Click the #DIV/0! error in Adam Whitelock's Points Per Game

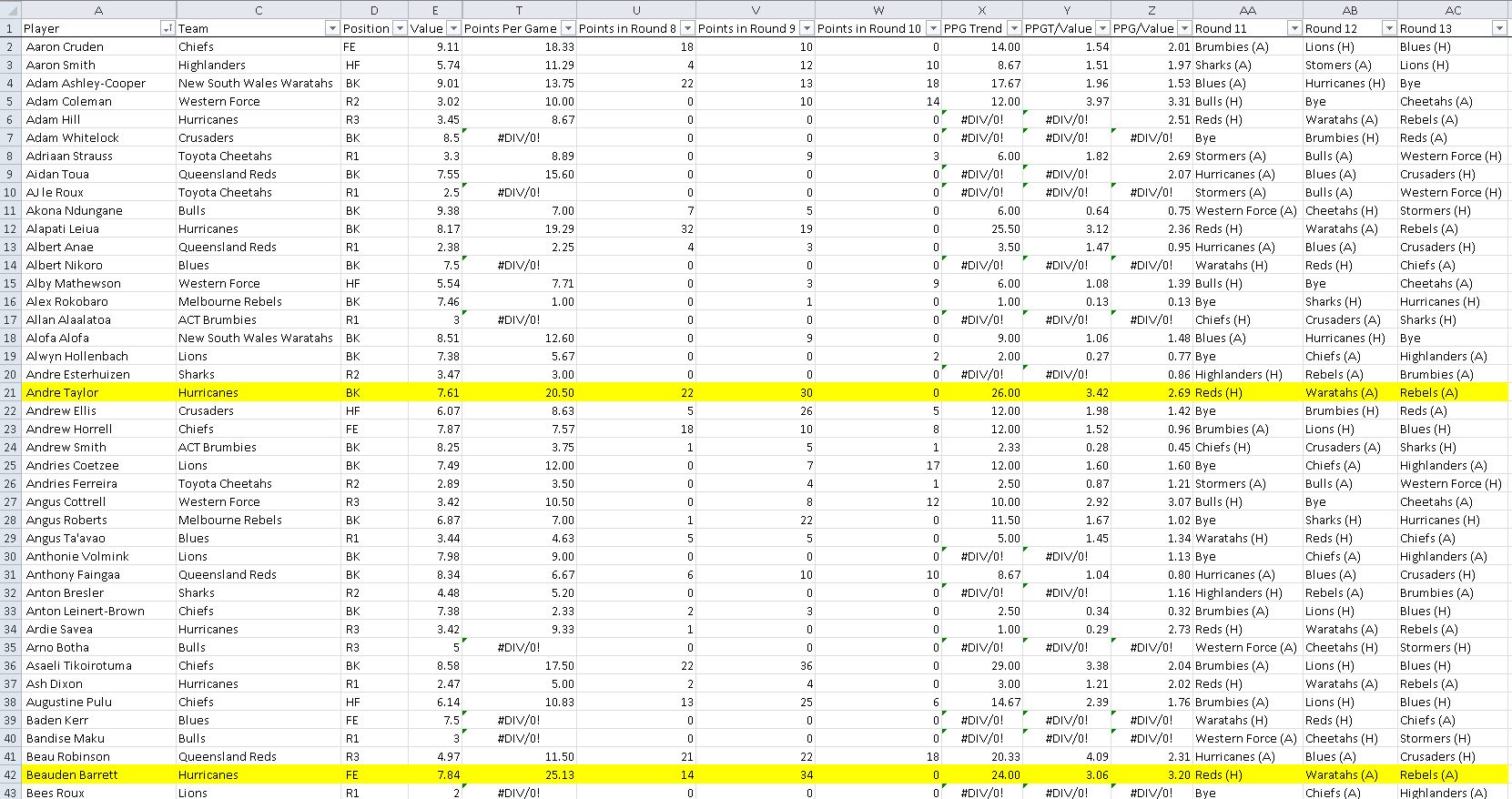tap(519, 137)
